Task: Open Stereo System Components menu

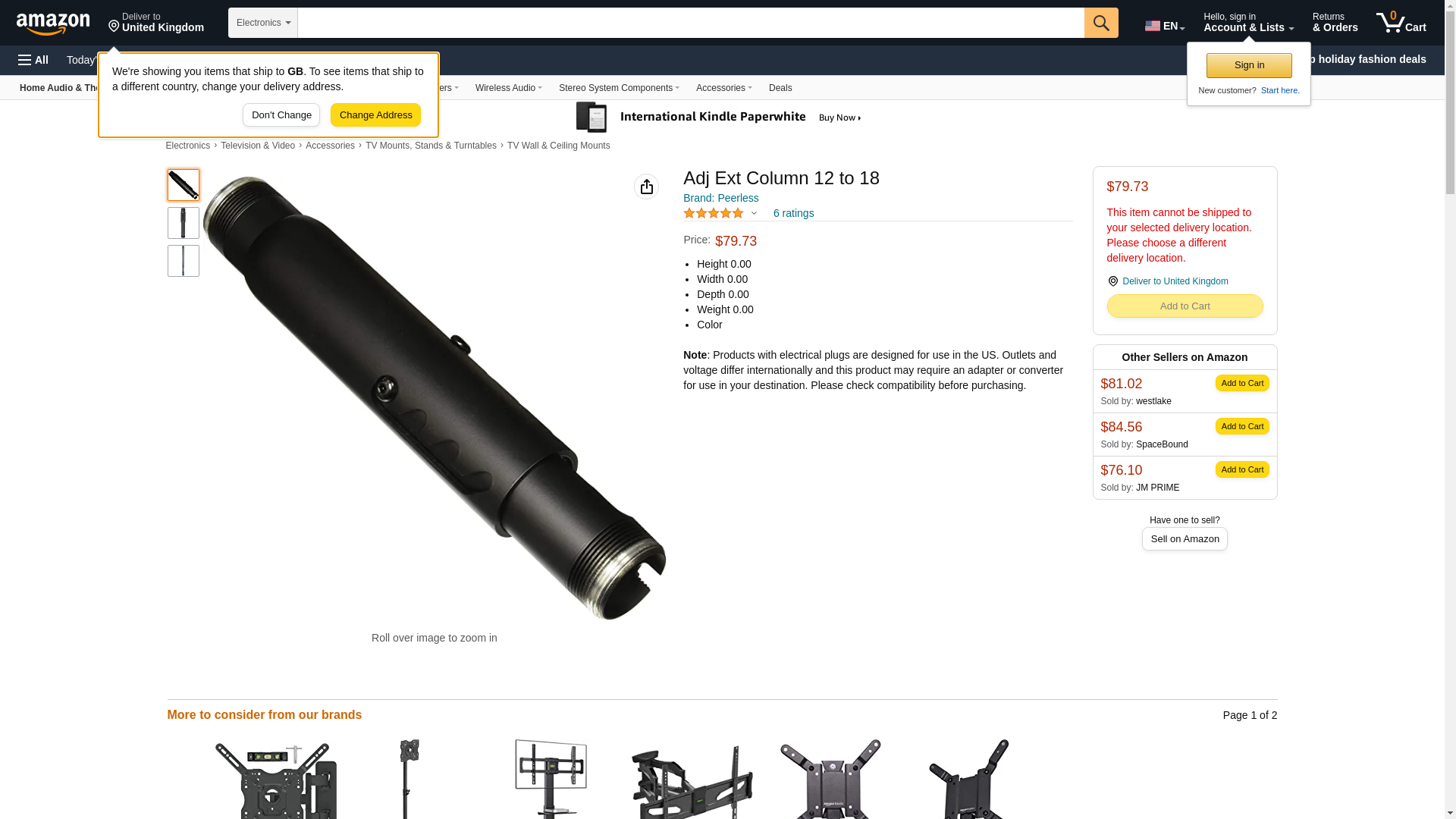Action: click(619, 88)
